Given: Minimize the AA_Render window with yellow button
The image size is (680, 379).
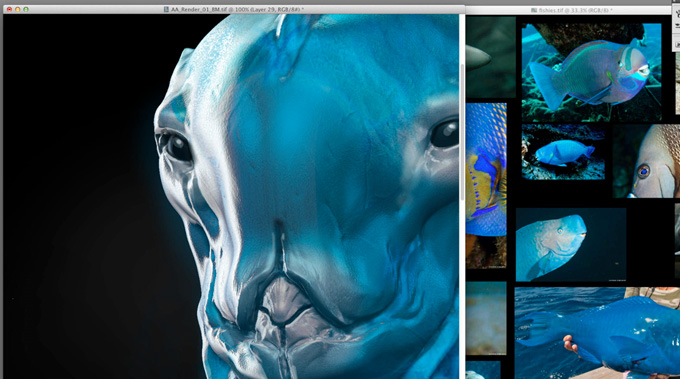Looking at the screenshot, I should click(17, 9).
